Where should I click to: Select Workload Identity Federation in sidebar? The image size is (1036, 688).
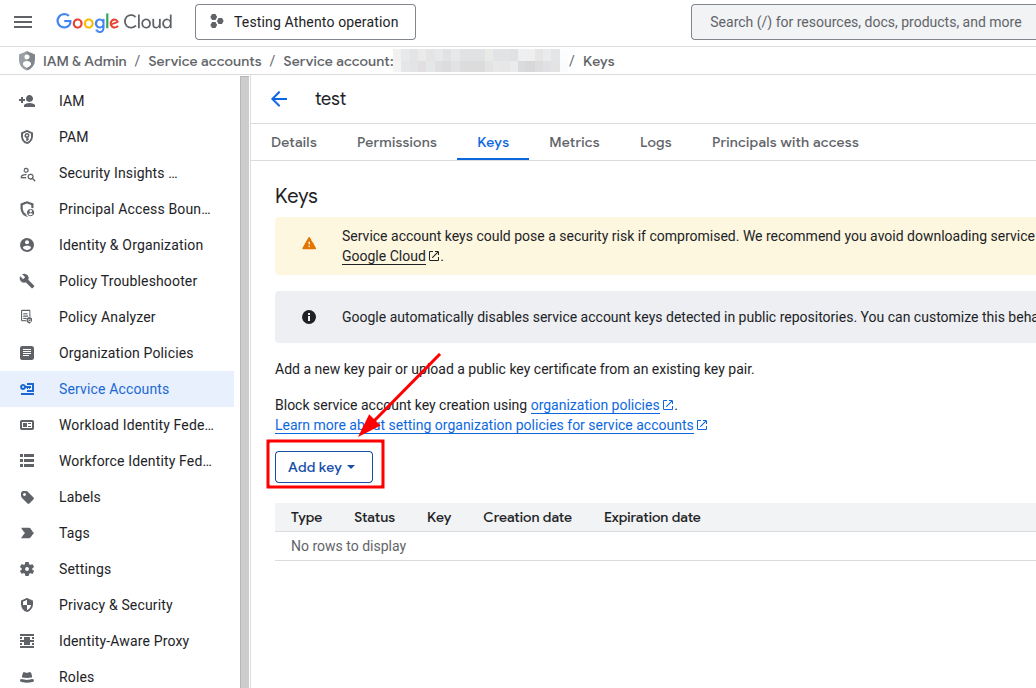pyautogui.click(x=136, y=425)
